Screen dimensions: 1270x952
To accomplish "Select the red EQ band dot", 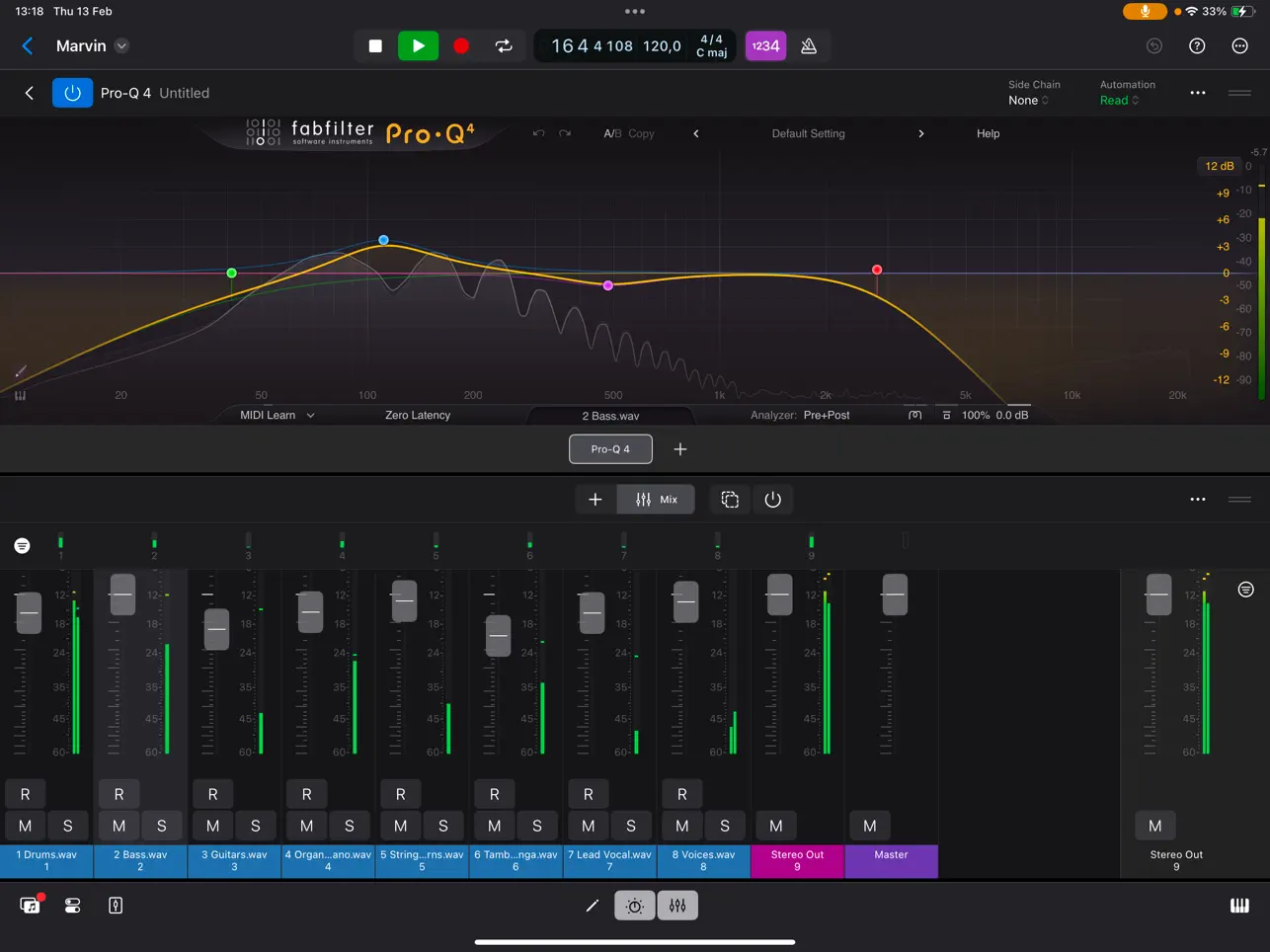I will pos(877,270).
